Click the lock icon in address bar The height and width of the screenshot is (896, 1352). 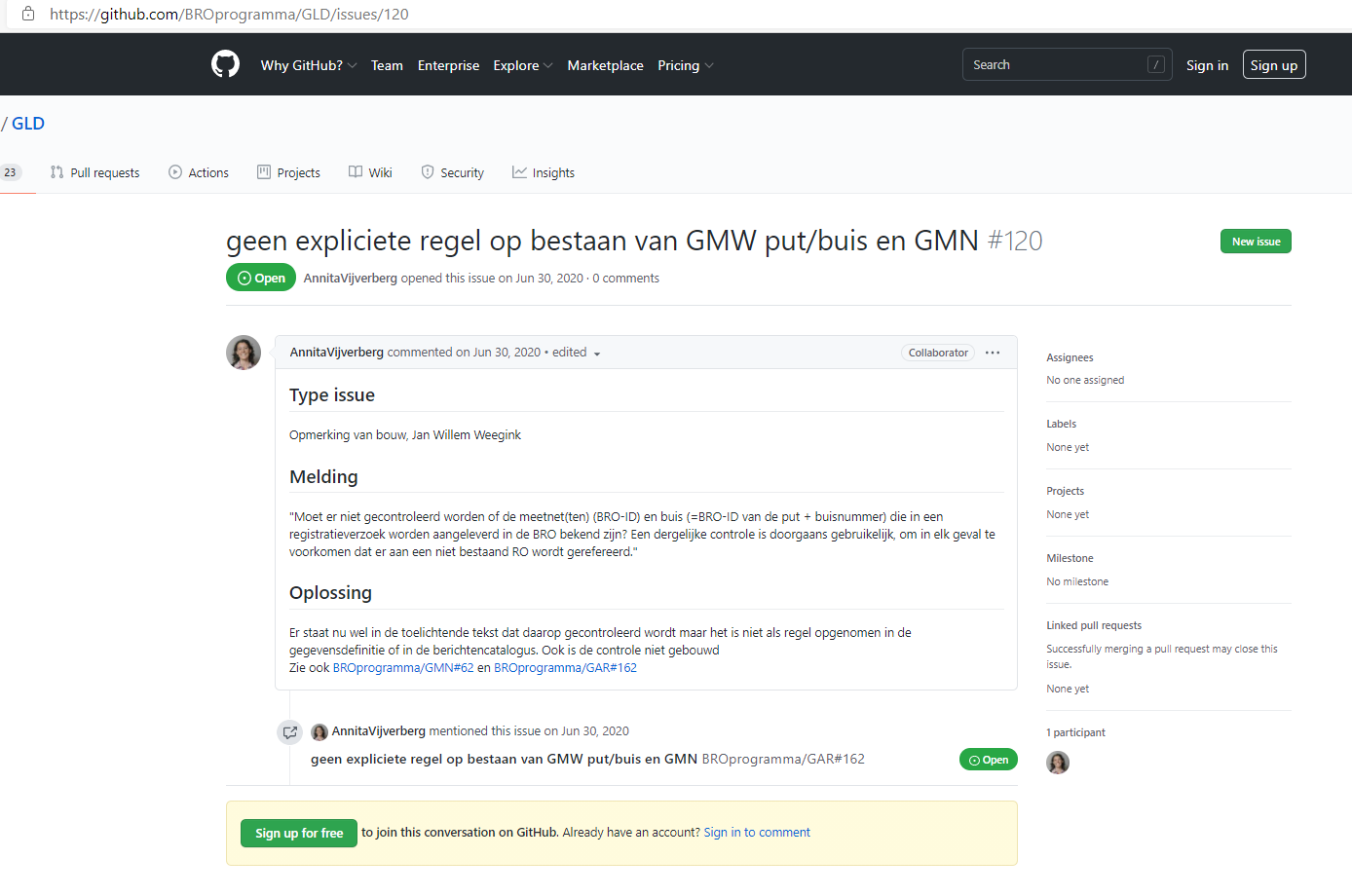point(28,14)
